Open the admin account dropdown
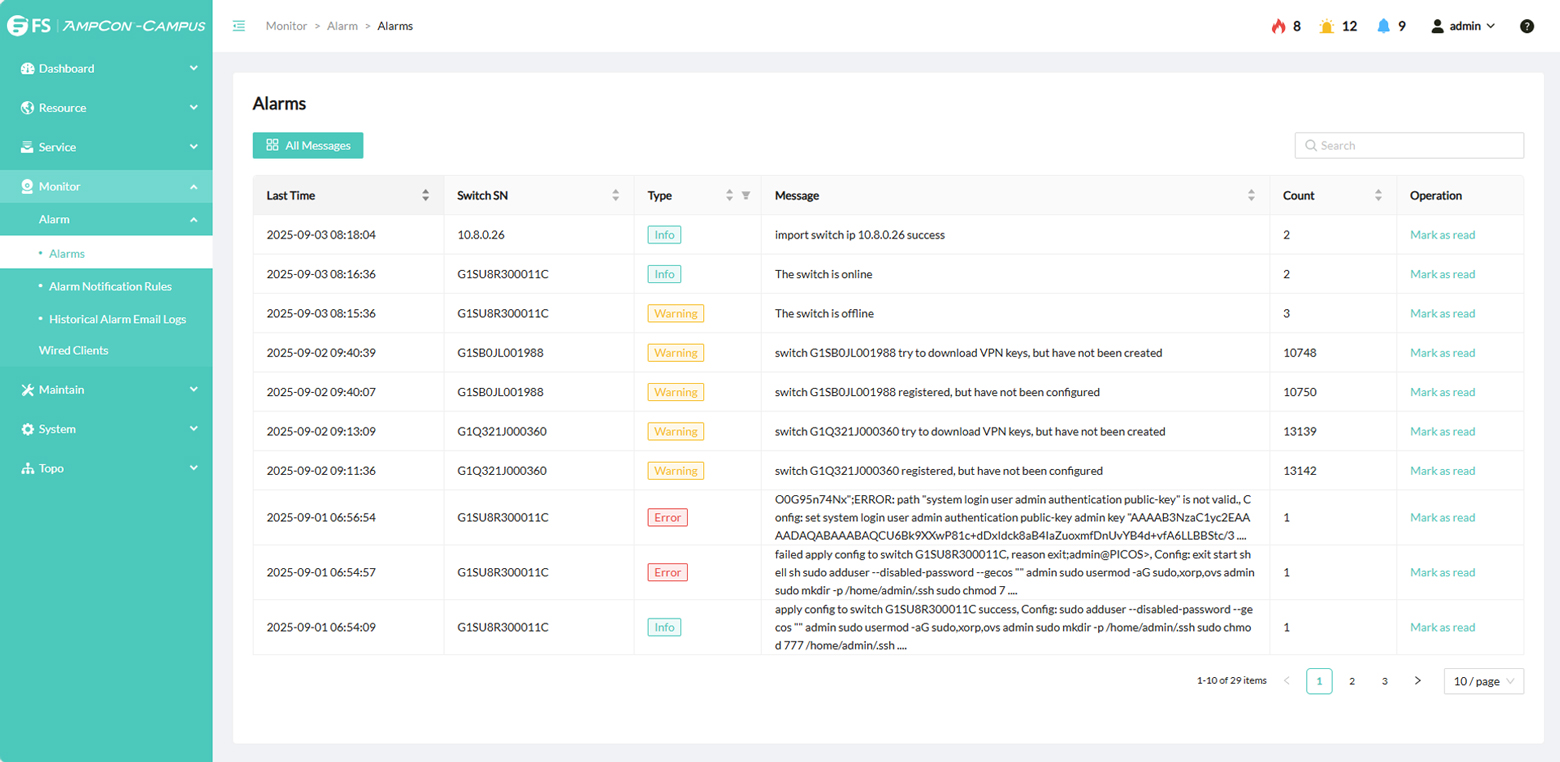 1463,26
